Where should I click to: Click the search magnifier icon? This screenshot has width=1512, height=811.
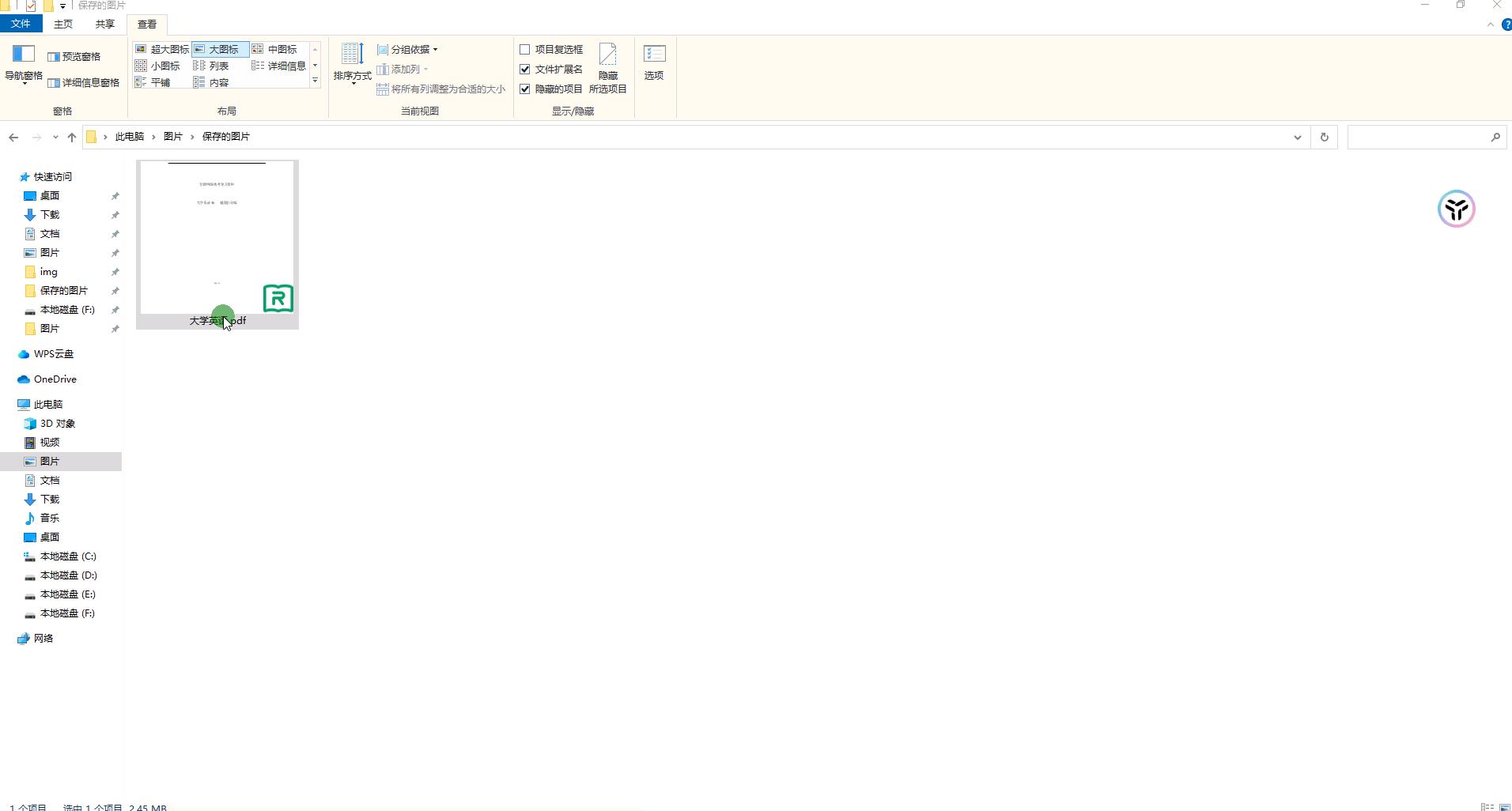(x=1495, y=137)
